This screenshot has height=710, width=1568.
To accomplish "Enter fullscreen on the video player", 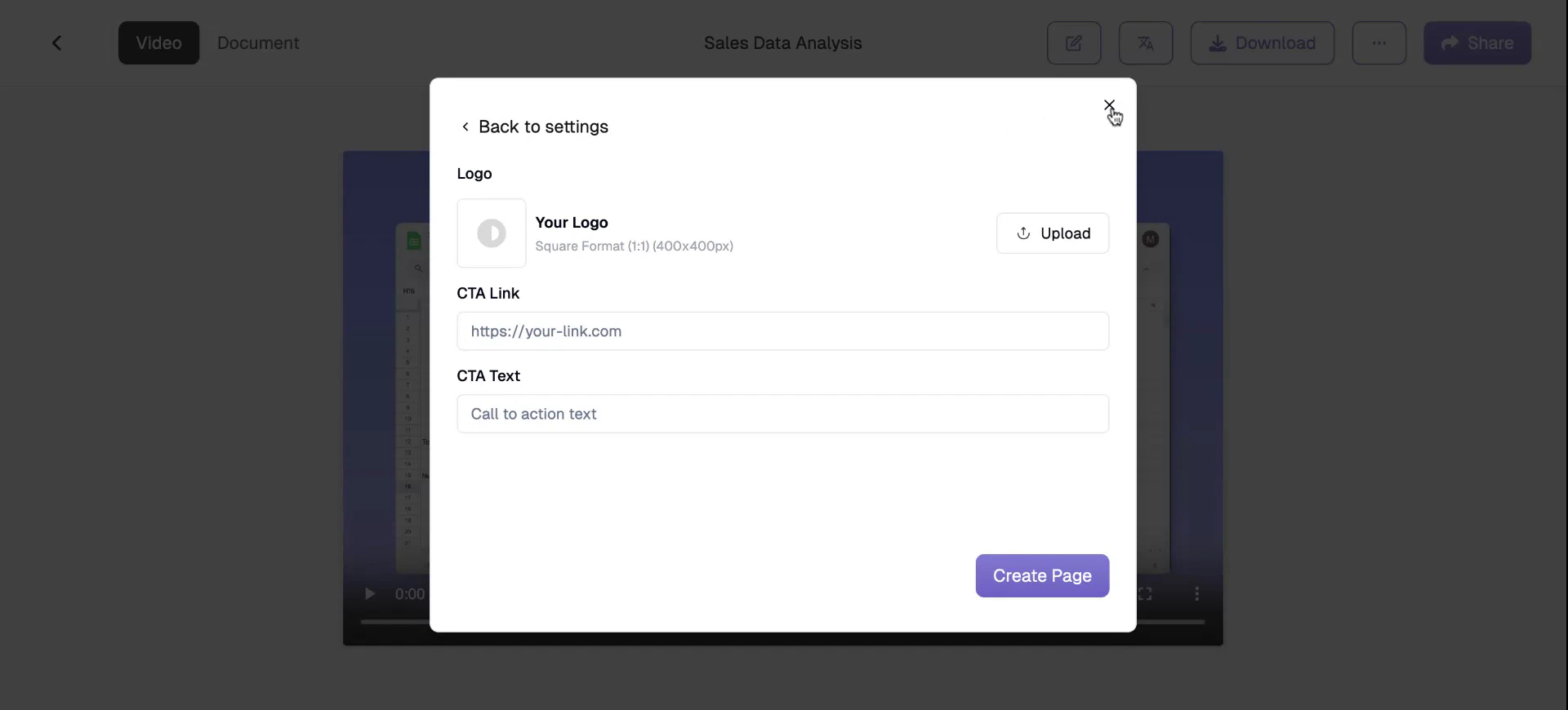I will click(1146, 593).
